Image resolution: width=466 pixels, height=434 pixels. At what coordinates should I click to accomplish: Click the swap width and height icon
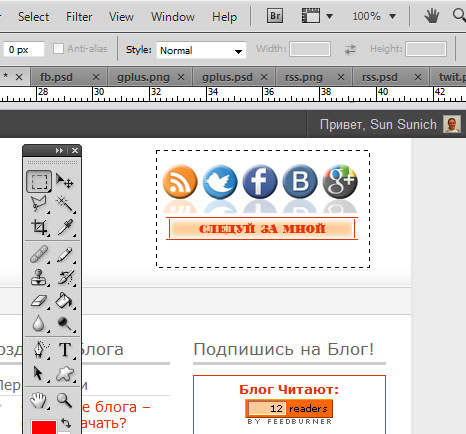(x=350, y=49)
